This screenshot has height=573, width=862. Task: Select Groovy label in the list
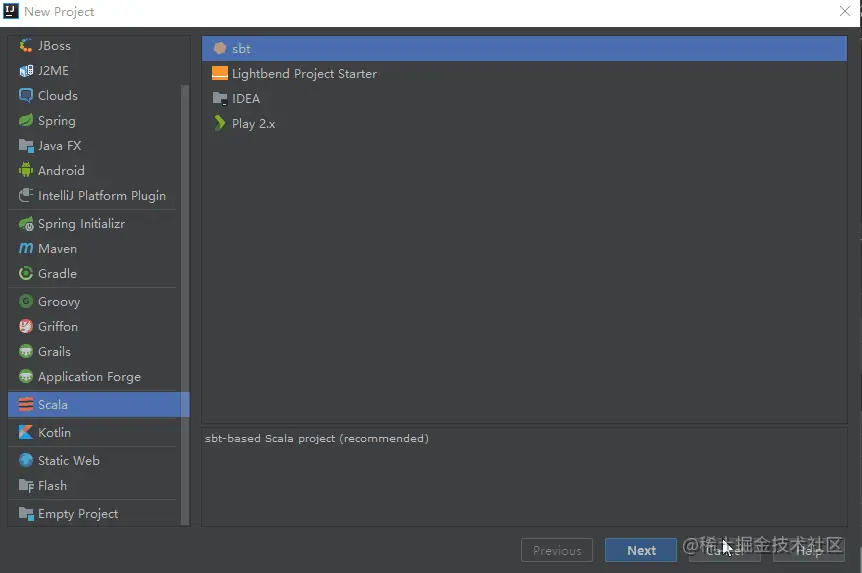(59, 301)
